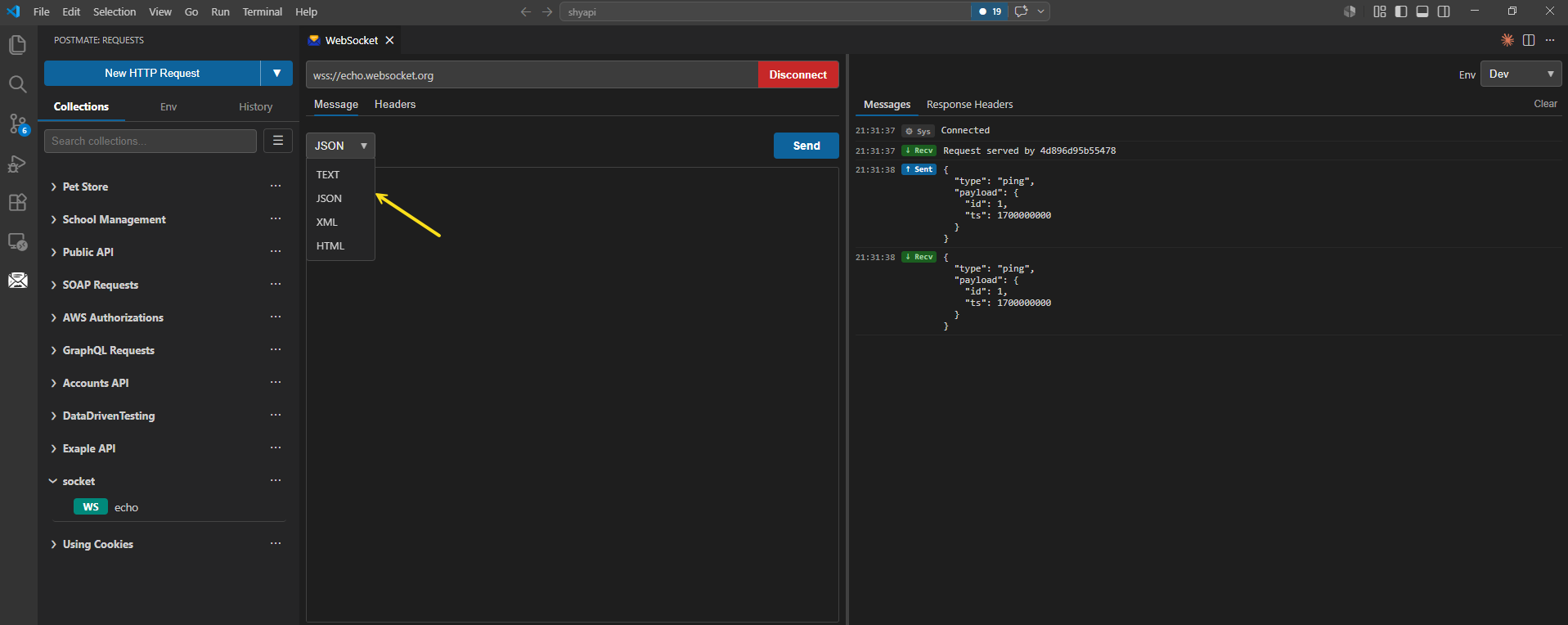Open more options for SOAP Requests collection
Image resolution: width=1568 pixels, height=625 pixels.
click(276, 284)
